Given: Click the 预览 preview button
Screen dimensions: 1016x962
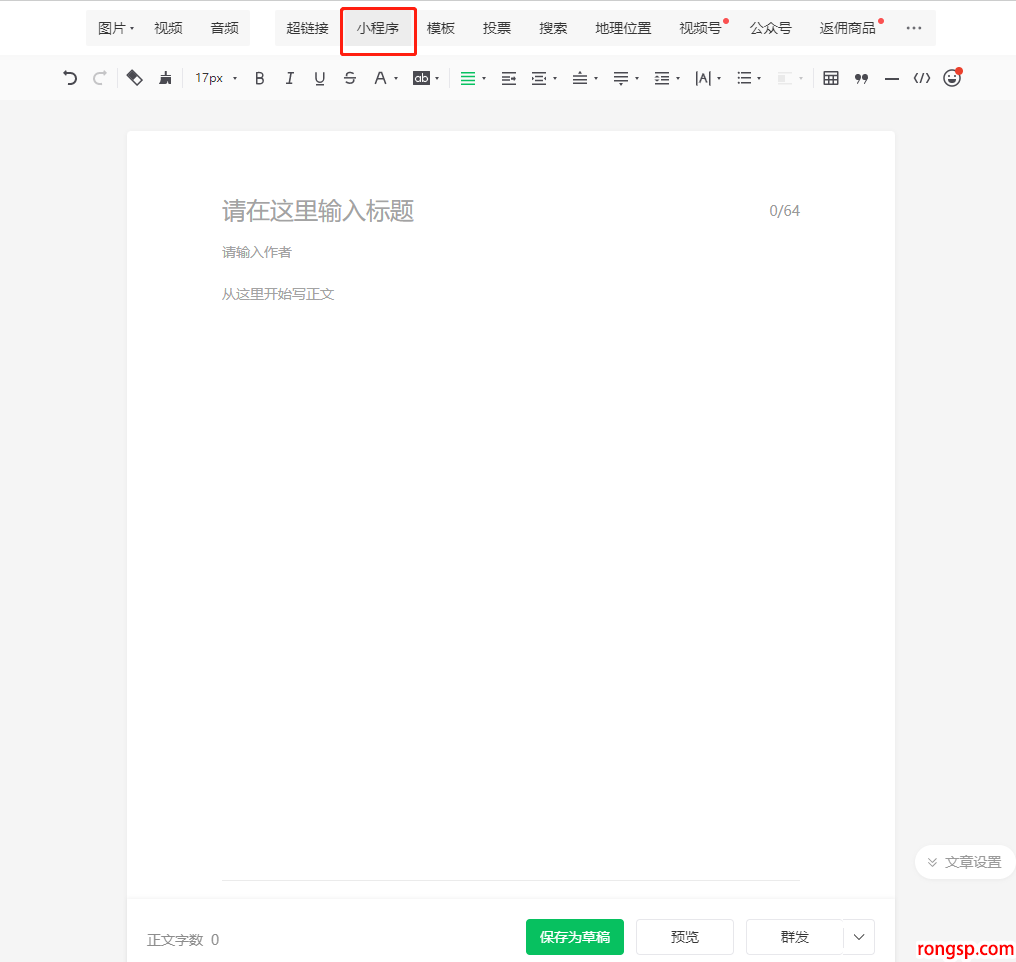Looking at the screenshot, I should [x=685, y=937].
